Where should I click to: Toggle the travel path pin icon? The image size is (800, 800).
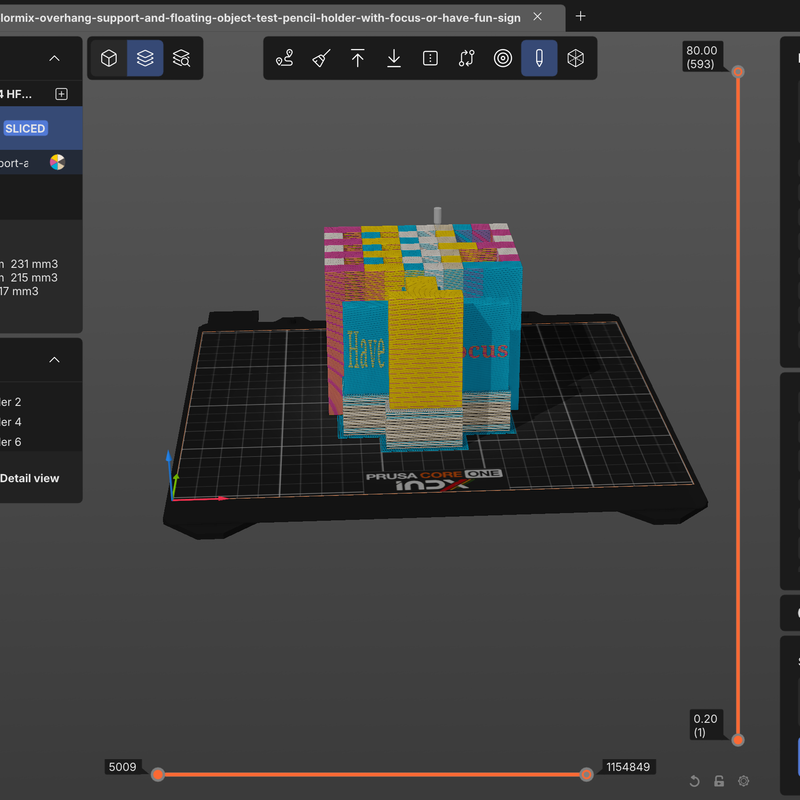point(285,58)
